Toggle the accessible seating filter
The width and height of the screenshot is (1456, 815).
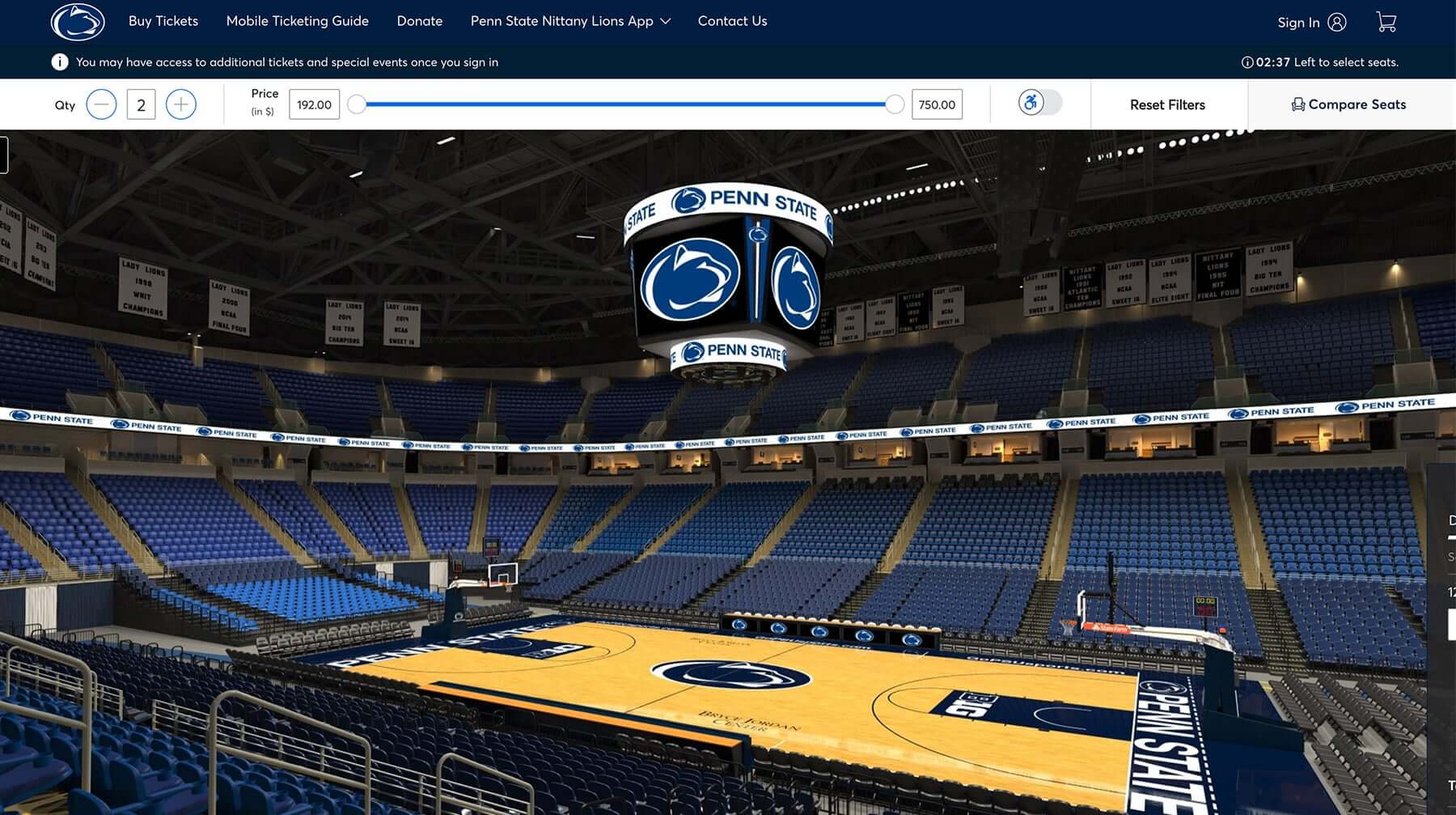(1039, 103)
